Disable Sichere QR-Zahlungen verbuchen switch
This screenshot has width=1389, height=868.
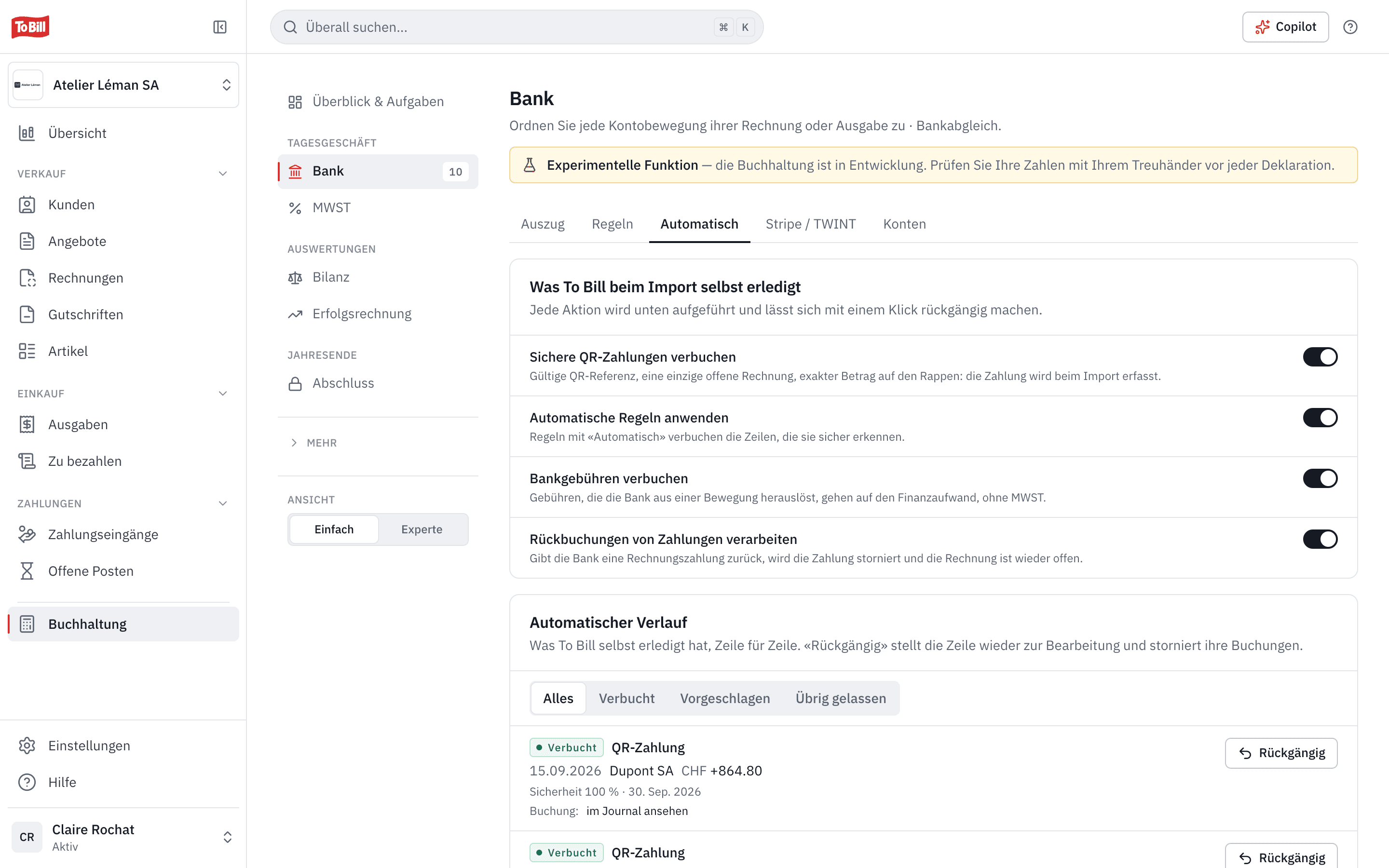(1320, 357)
